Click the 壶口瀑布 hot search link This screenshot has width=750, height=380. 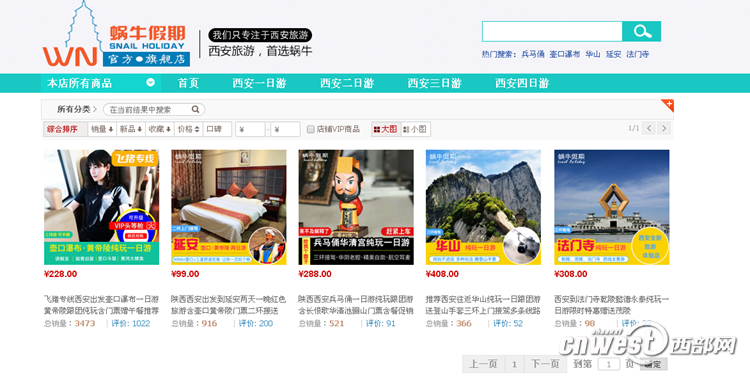(x=564, y=54)
